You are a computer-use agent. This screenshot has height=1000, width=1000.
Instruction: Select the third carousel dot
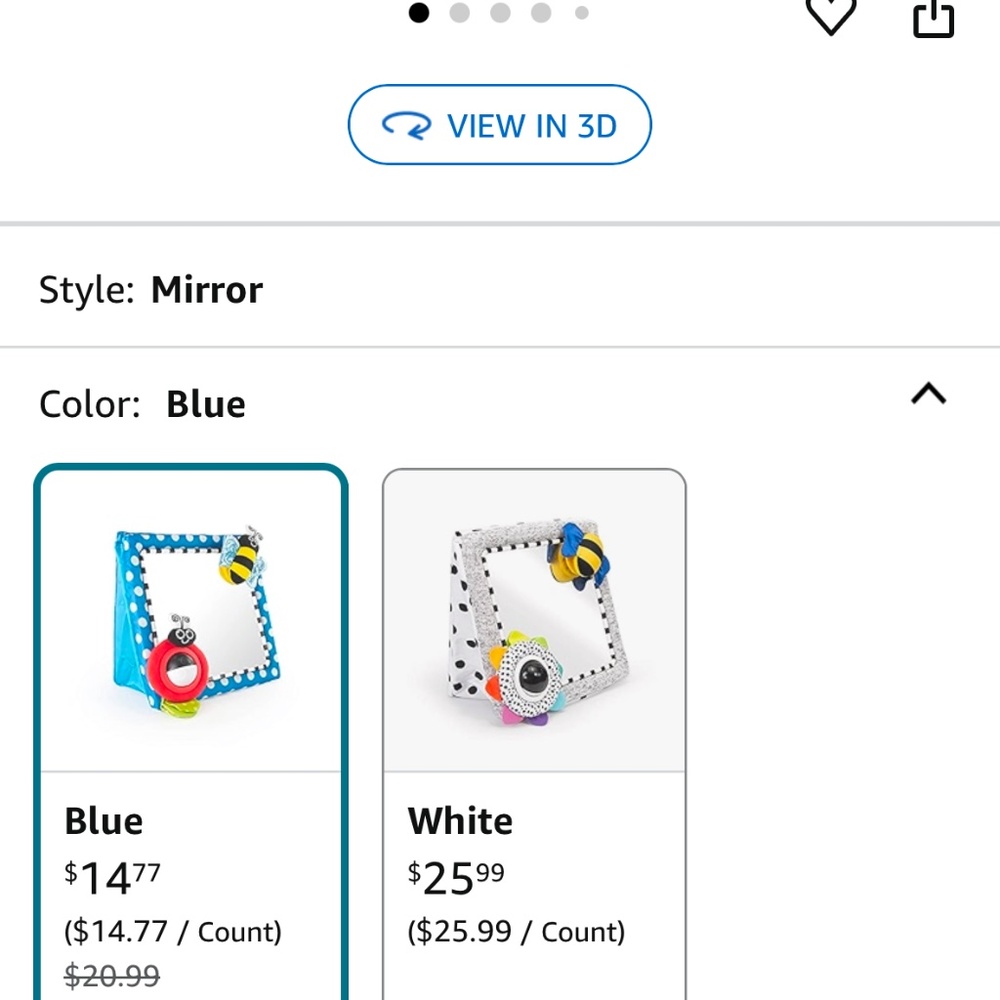pos(500,13)
